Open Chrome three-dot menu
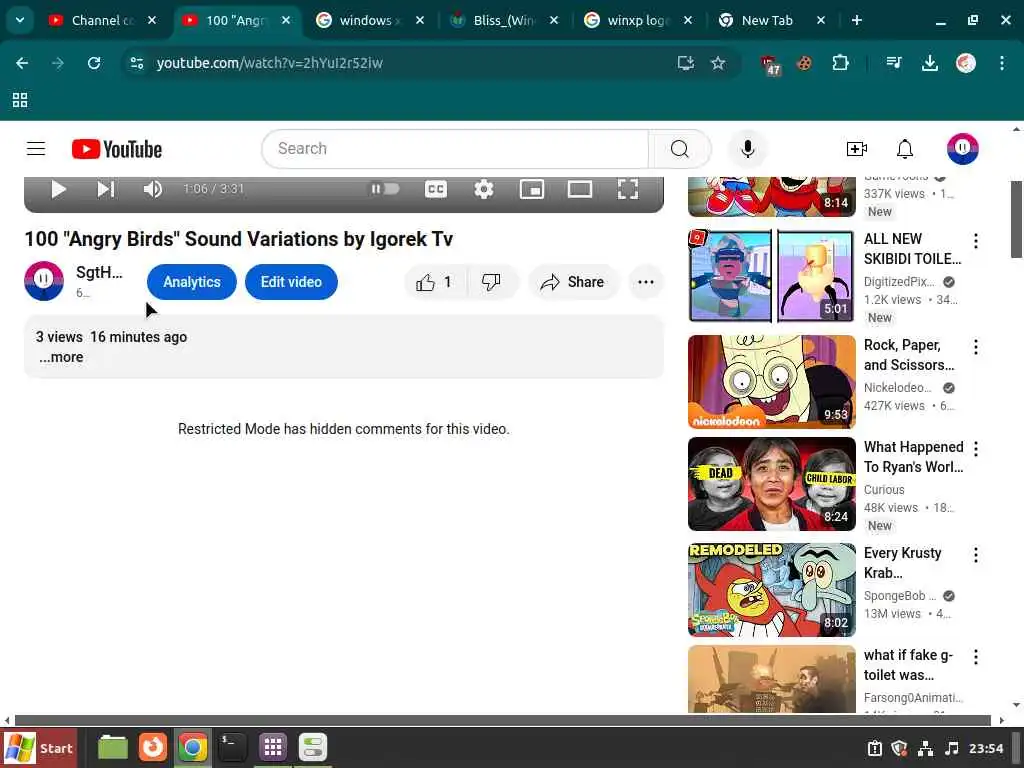1024x768 pixels. [x=1002, y=63]
